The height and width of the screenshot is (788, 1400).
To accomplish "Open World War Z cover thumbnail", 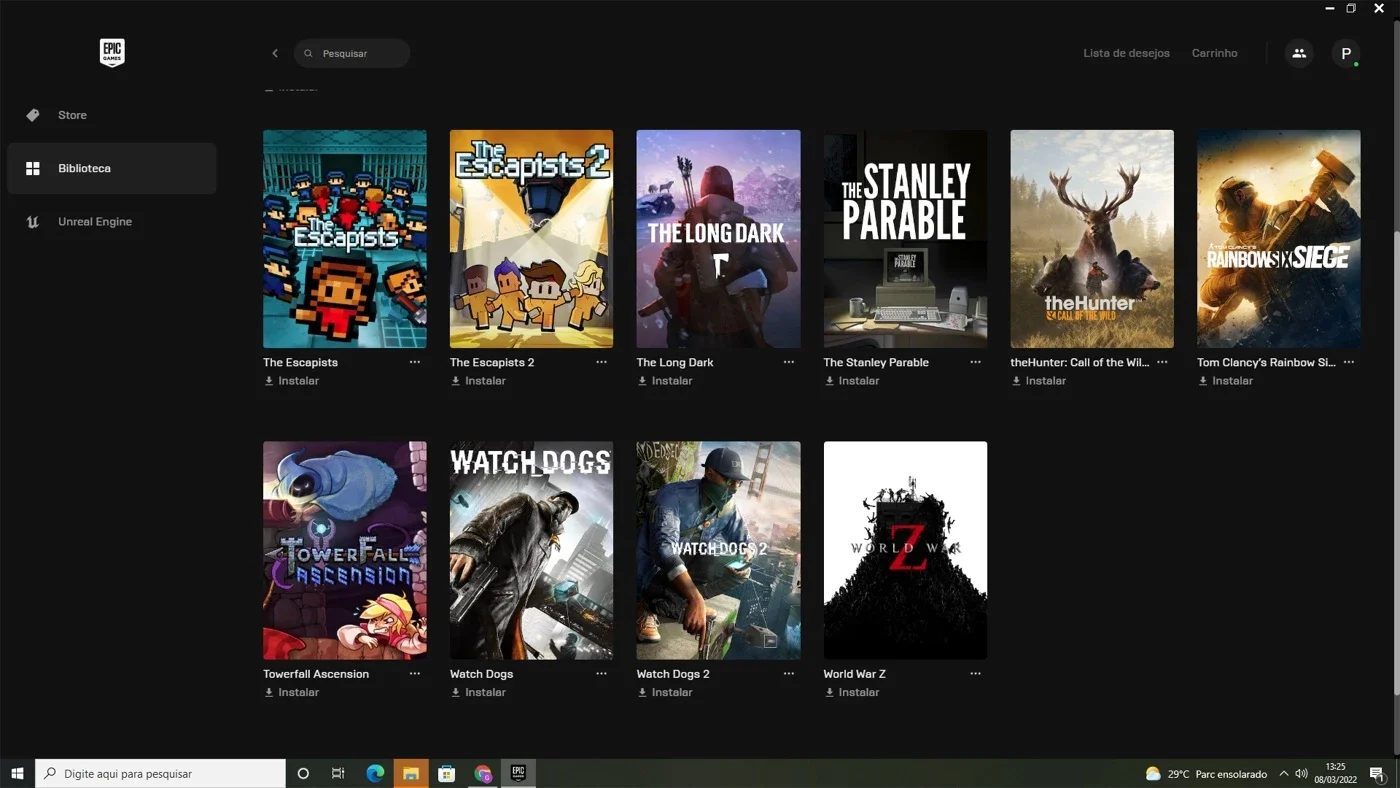I will pyautogui.click(x=905, y=550).
